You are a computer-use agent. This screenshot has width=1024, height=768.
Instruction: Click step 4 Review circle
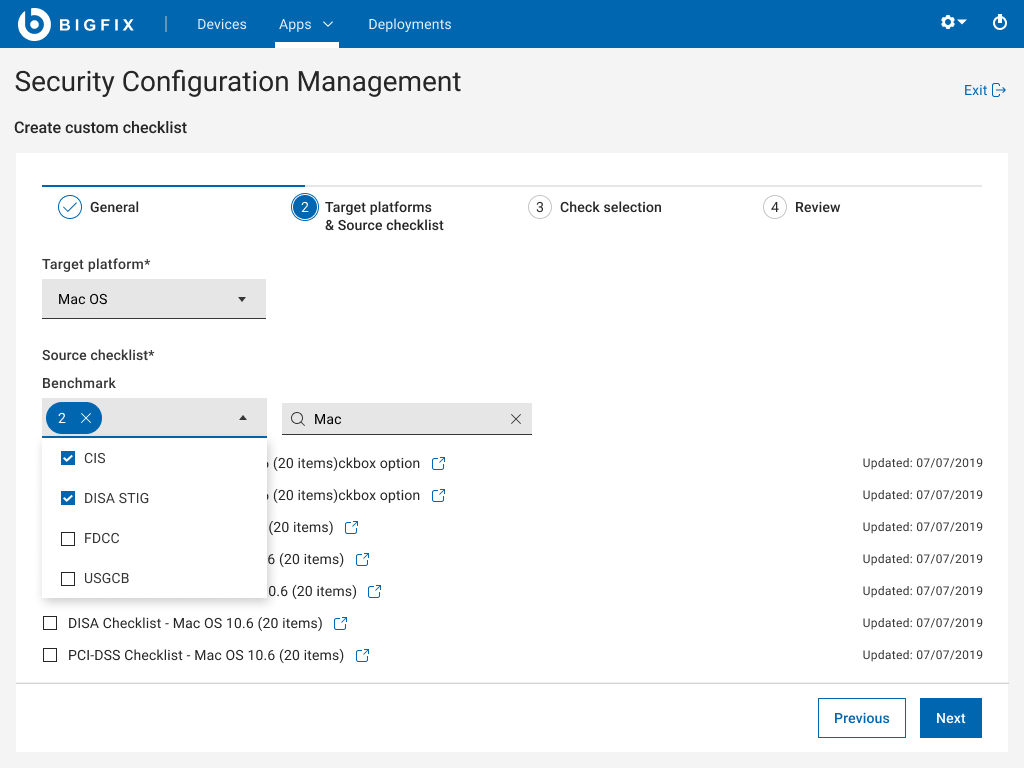pyautogui.click(x=775, y=207)
